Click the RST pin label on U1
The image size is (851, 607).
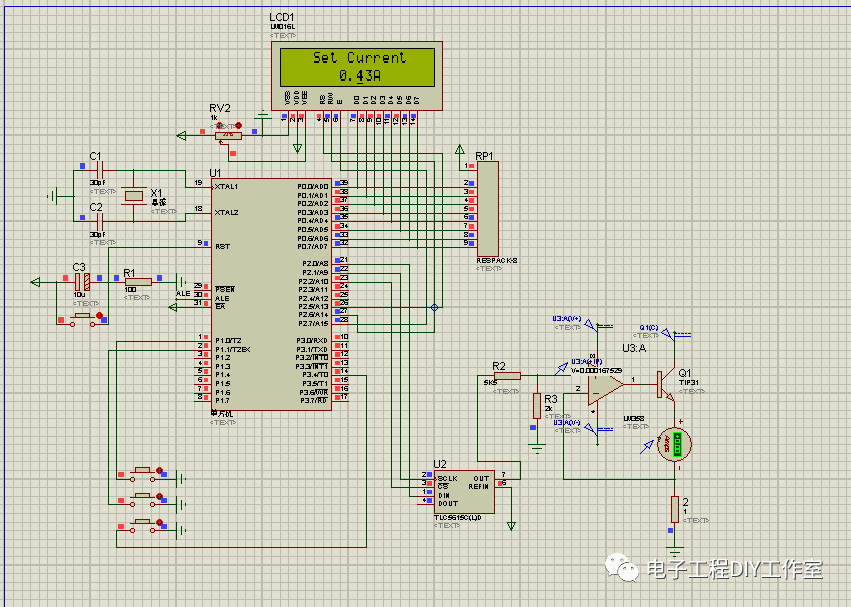coord(223,246)
